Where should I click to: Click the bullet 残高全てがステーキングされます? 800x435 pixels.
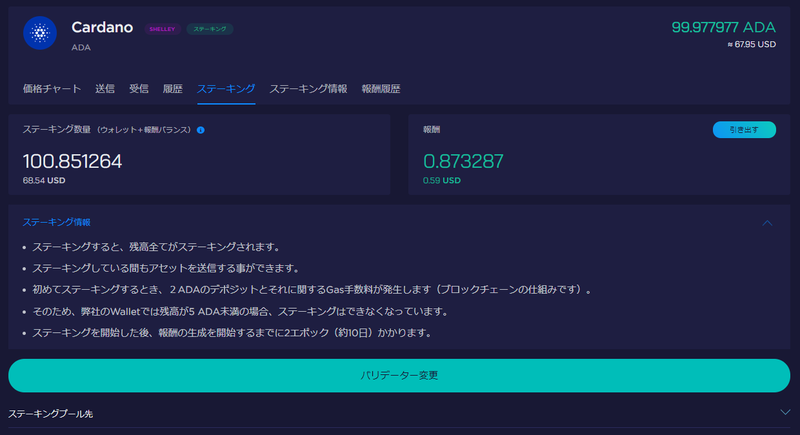(x=157, y=247)
